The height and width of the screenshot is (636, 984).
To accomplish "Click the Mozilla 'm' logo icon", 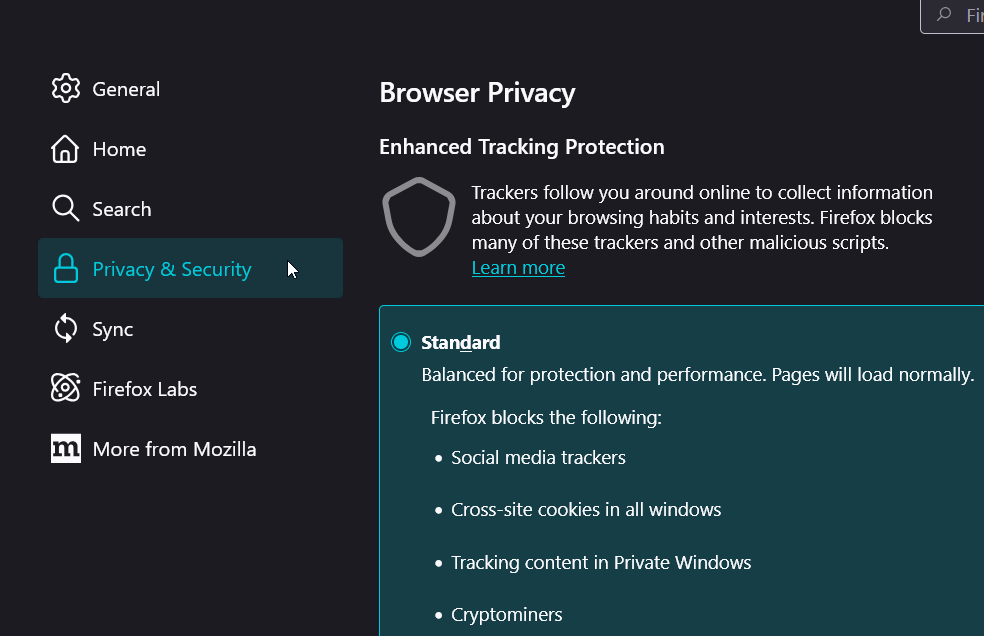I will pyautogui.click(x=66, y=449).
